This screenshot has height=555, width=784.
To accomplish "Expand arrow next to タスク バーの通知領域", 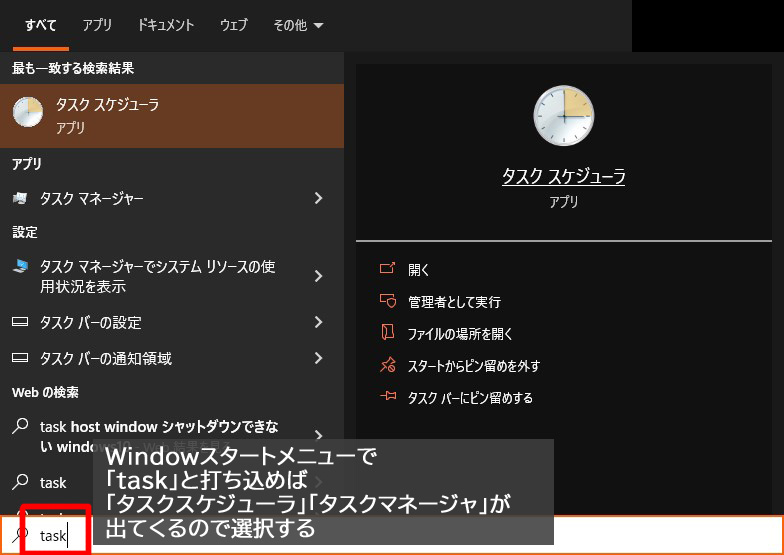I will point(318,358).
